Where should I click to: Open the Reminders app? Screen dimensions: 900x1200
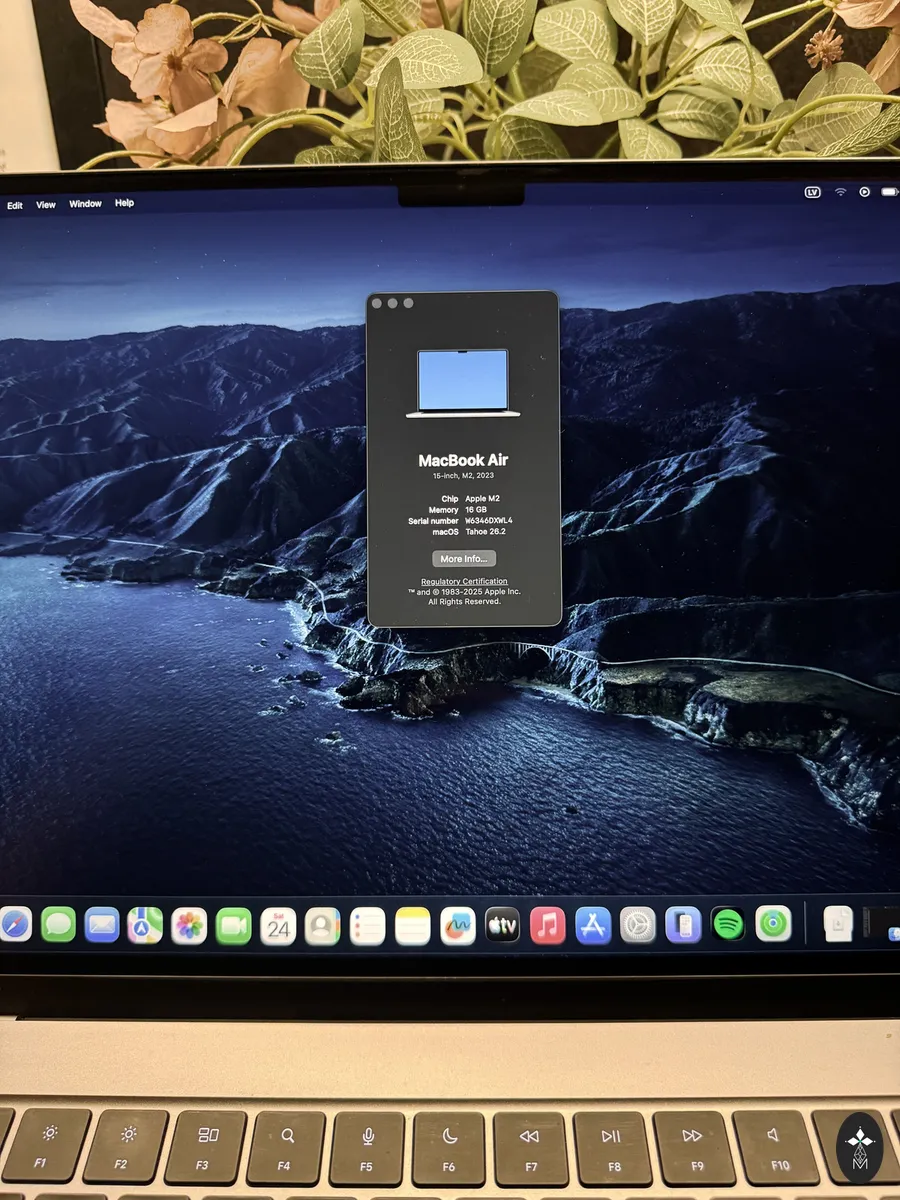[x=367, y=926]
